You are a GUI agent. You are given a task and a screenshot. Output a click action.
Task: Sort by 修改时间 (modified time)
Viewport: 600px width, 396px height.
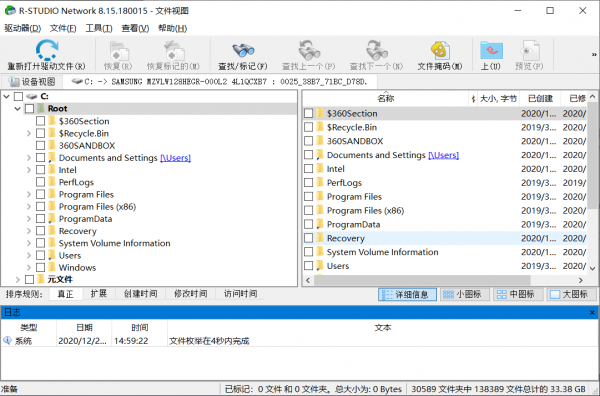[191, 294]
